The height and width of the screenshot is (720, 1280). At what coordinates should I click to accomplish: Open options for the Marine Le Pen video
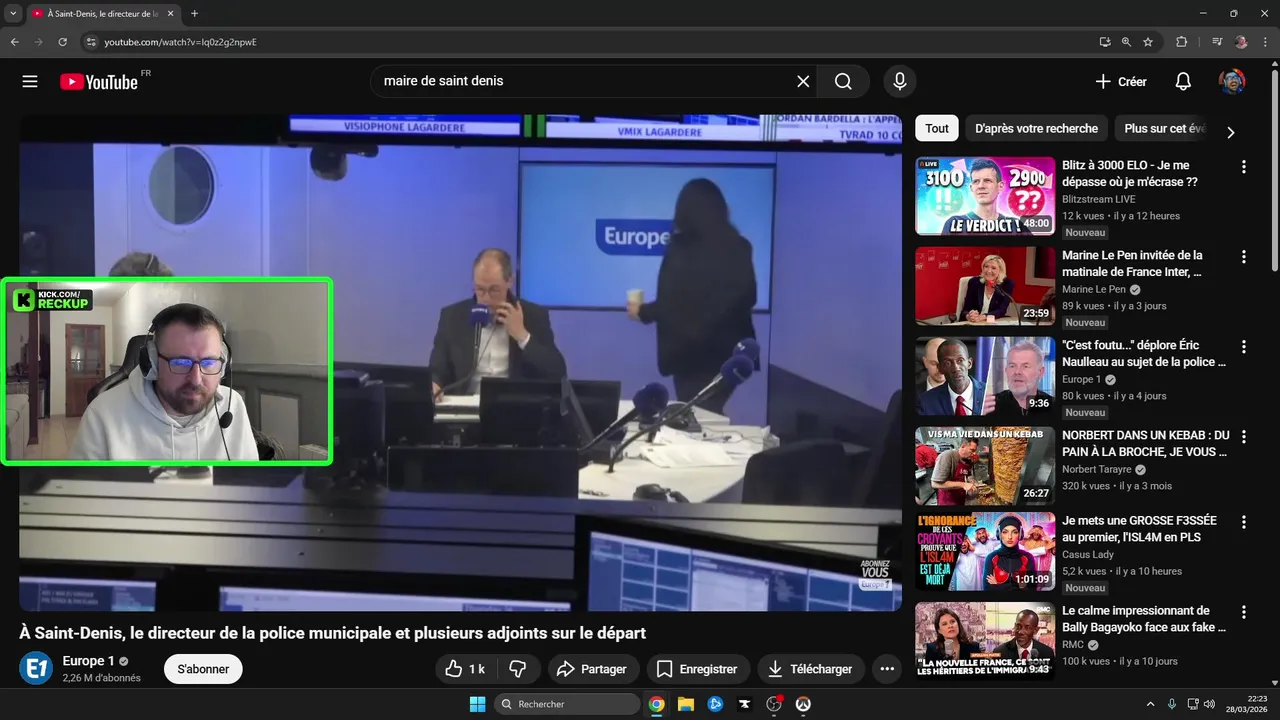[x=1244, y=257]
